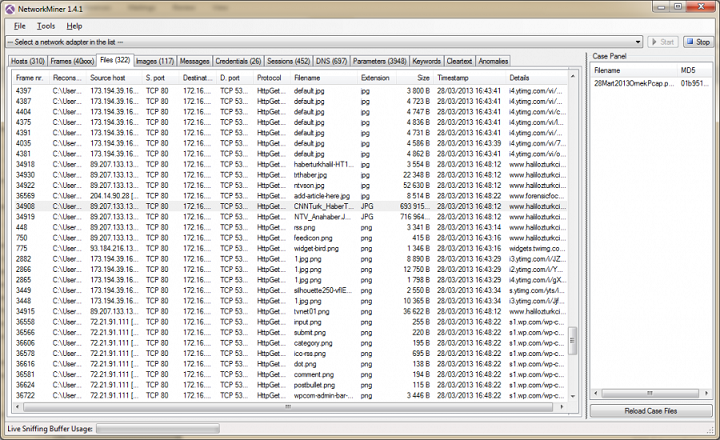Select the CNNTurk_HaberT... JPG file row
This screenshot has height=440, width=720.
click(289, 206)
